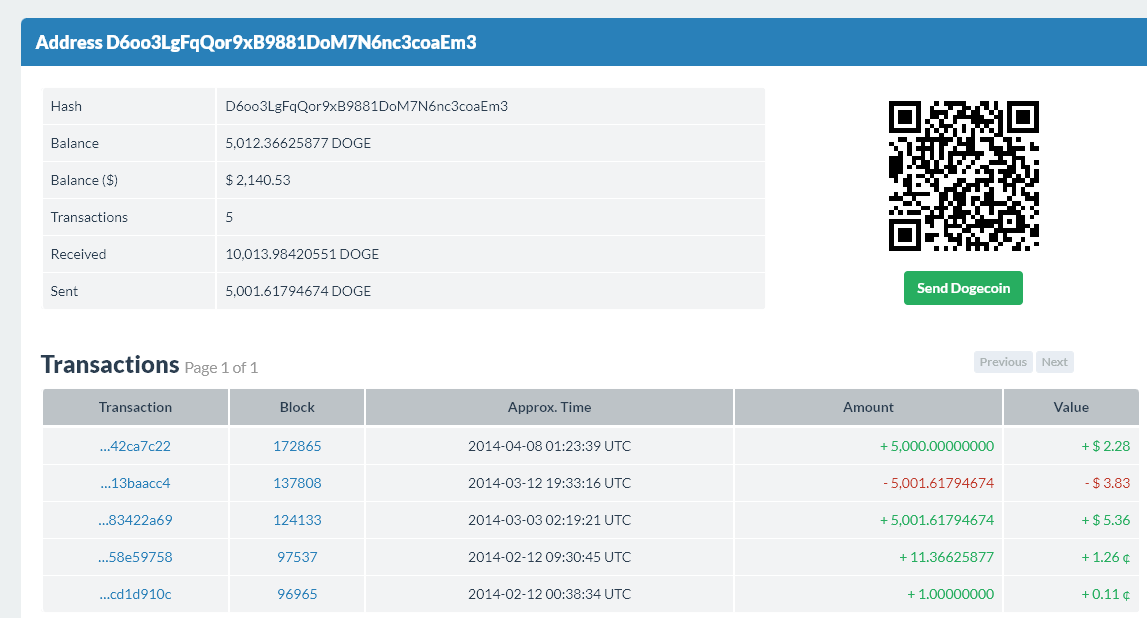The height and width of the screenshot is (618, 1147).
Task: Click the Transaction column header
Action: (x=135, y=407)
